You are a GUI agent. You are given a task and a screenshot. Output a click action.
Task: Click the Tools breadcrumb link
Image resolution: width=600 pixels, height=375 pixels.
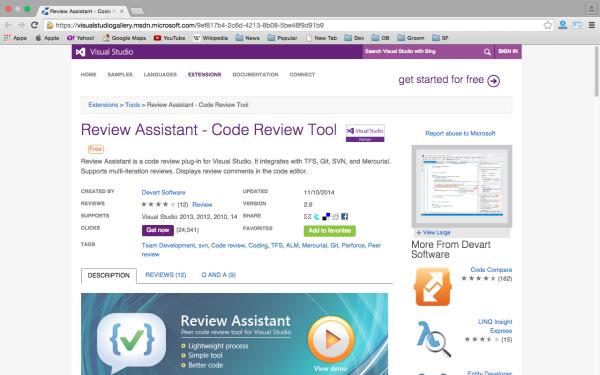coord(132,105)
